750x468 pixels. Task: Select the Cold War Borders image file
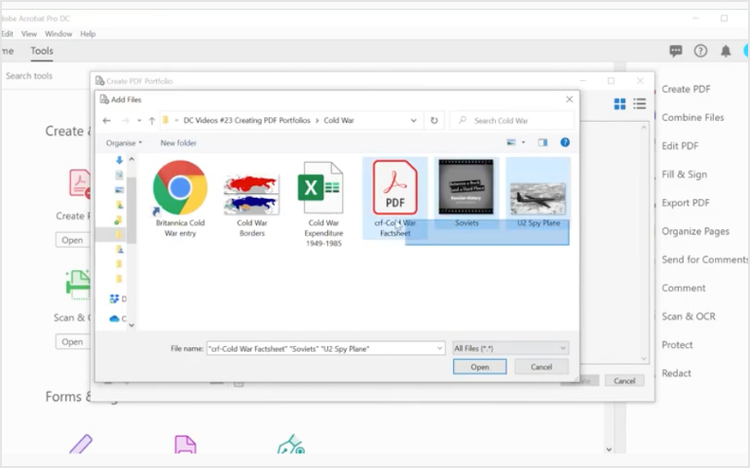(x=252, y=205)
